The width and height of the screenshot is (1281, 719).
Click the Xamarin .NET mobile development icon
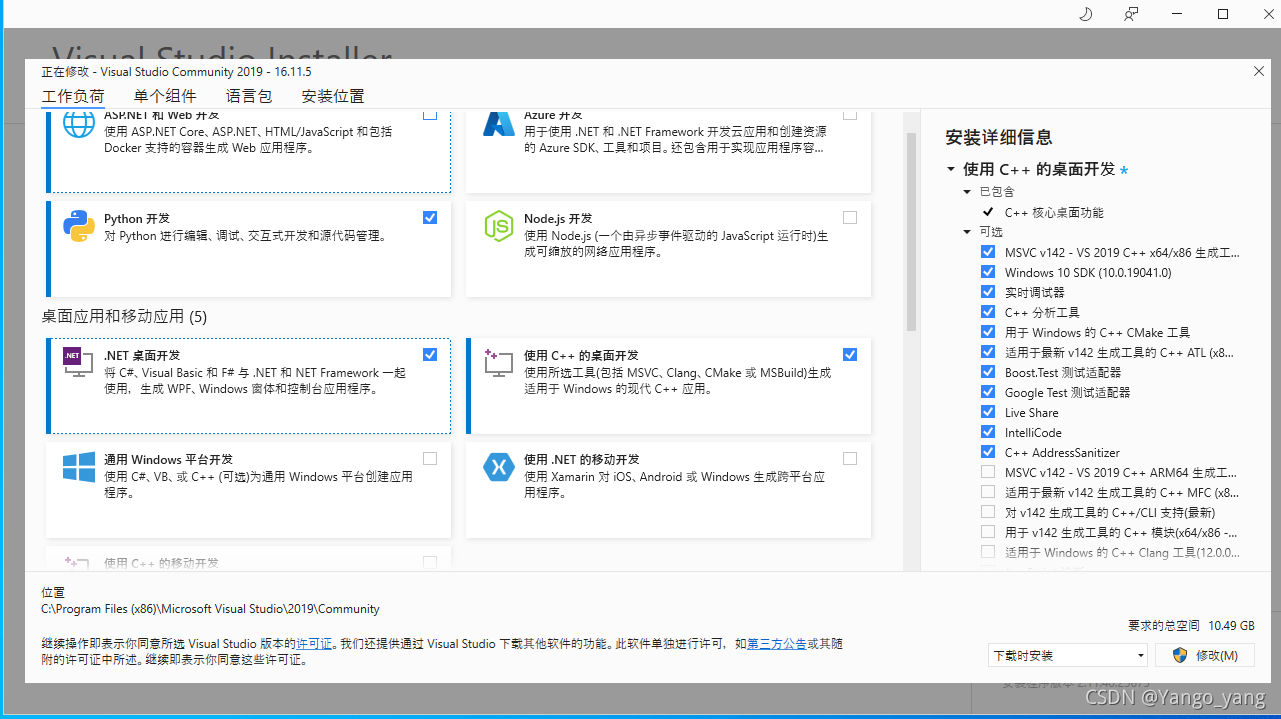pos(499,467)
